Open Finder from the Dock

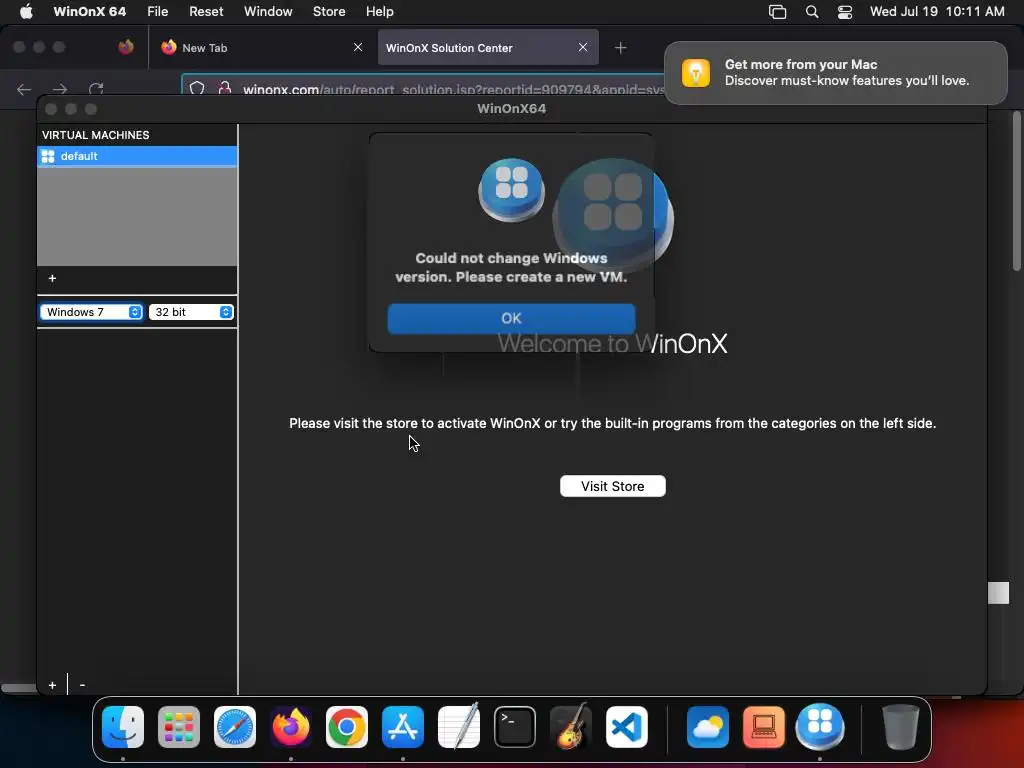(123, 727)
